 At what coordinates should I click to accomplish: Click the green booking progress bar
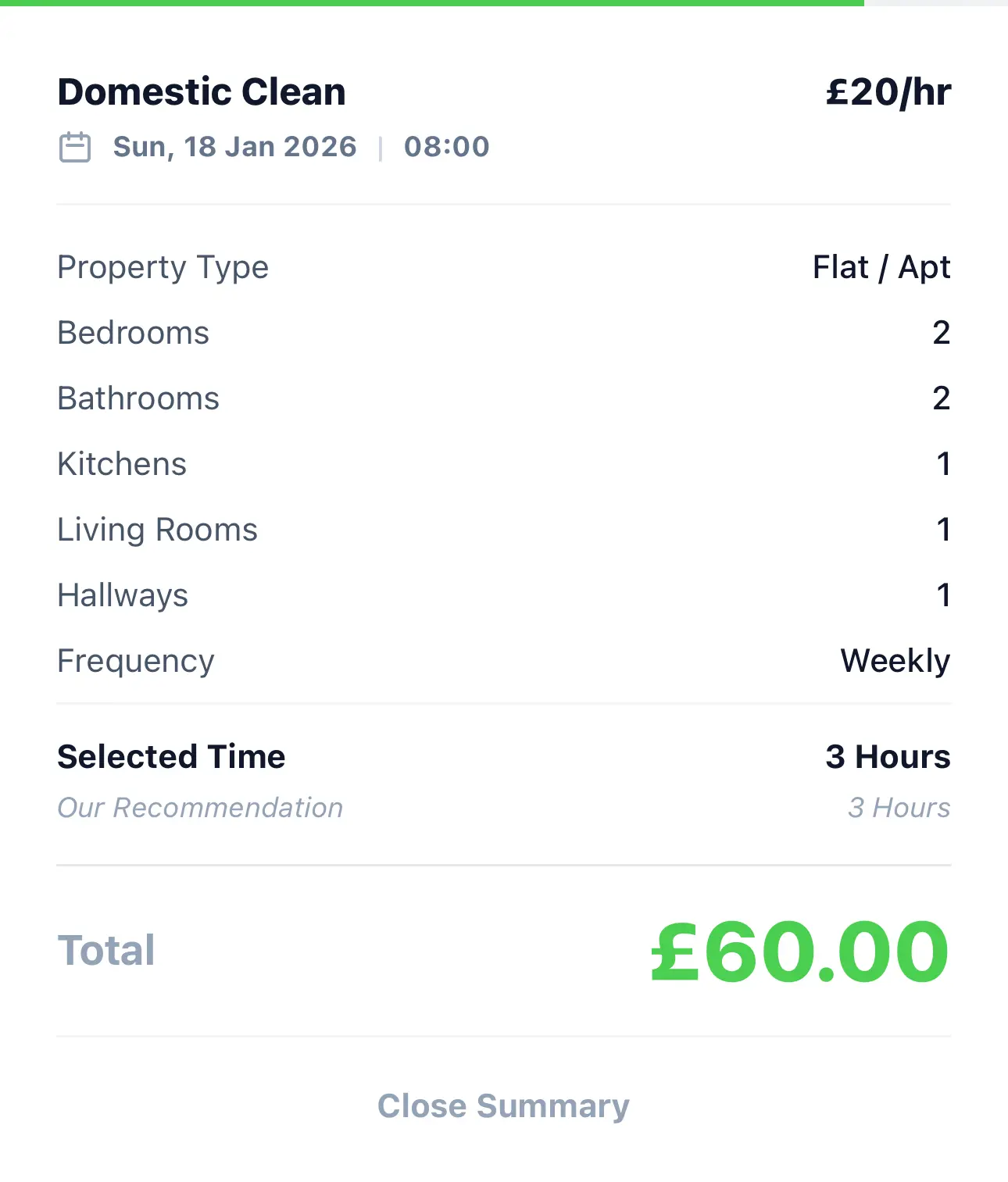click(431, 3)
